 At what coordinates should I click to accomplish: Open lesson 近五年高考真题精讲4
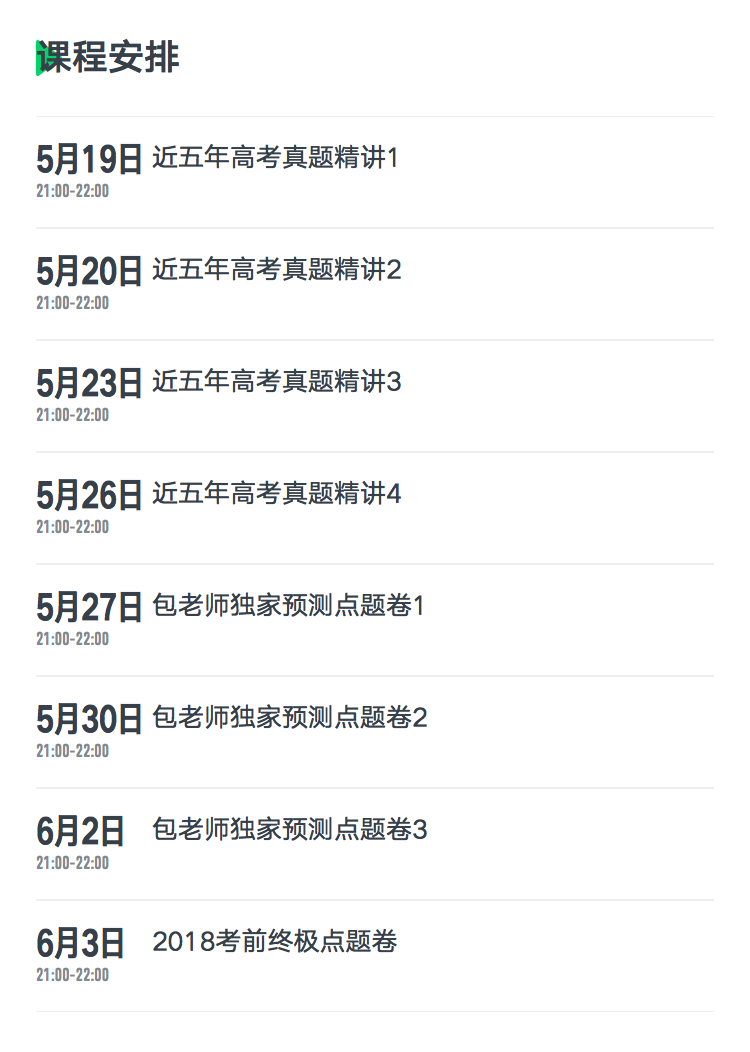point(277,494)
